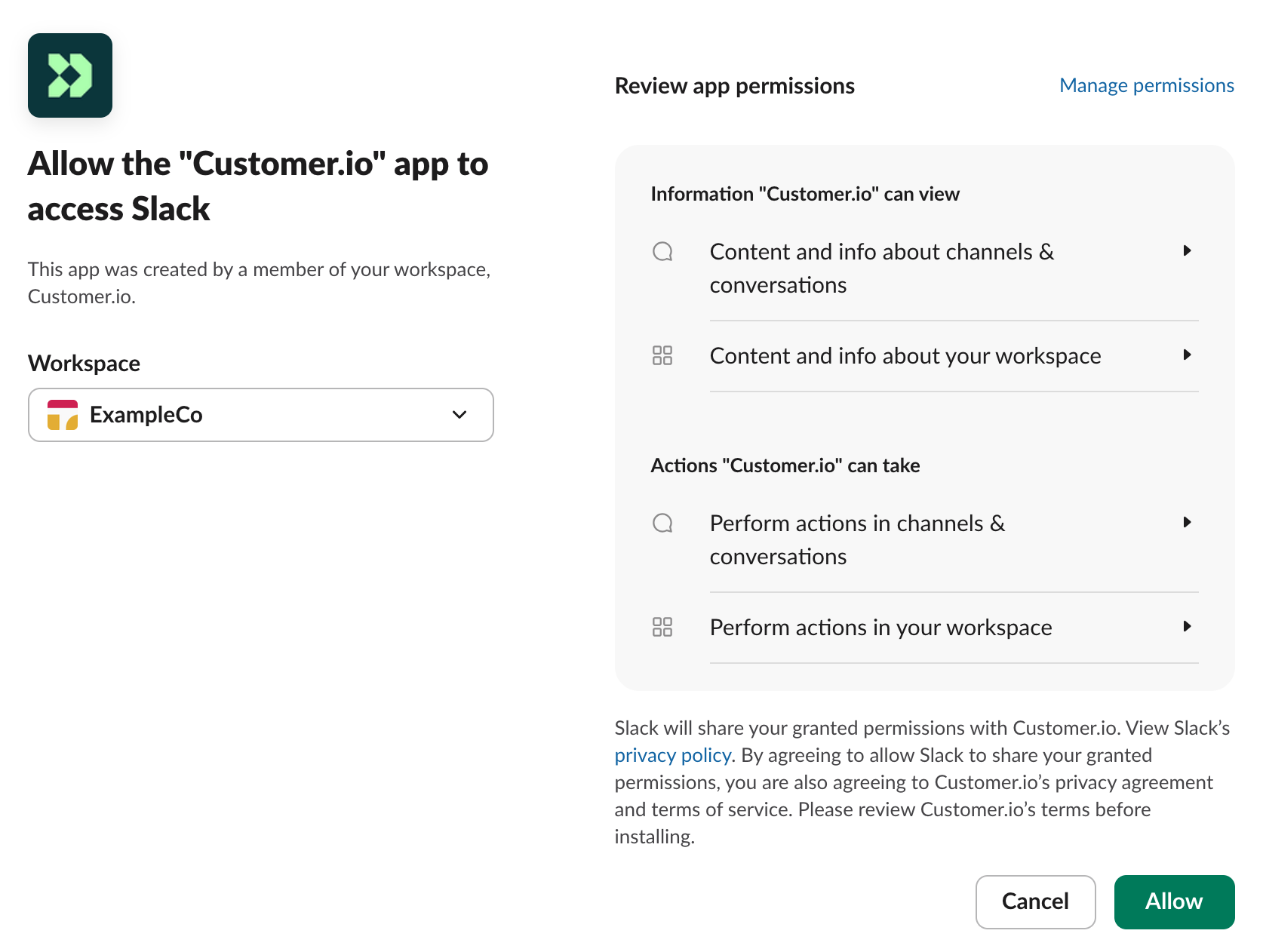The image size is (1263, 952).
Task: Click the speech bubble icon beside 'Perform actions in channels'
Action: coord(662,523)
